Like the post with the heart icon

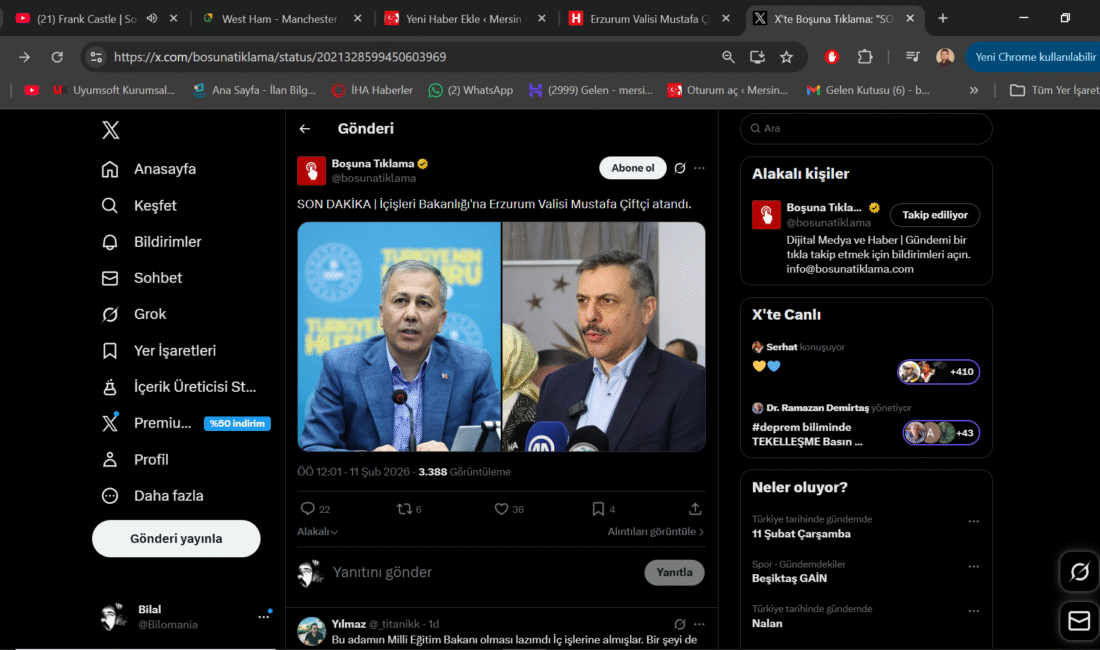click(502, 509)
